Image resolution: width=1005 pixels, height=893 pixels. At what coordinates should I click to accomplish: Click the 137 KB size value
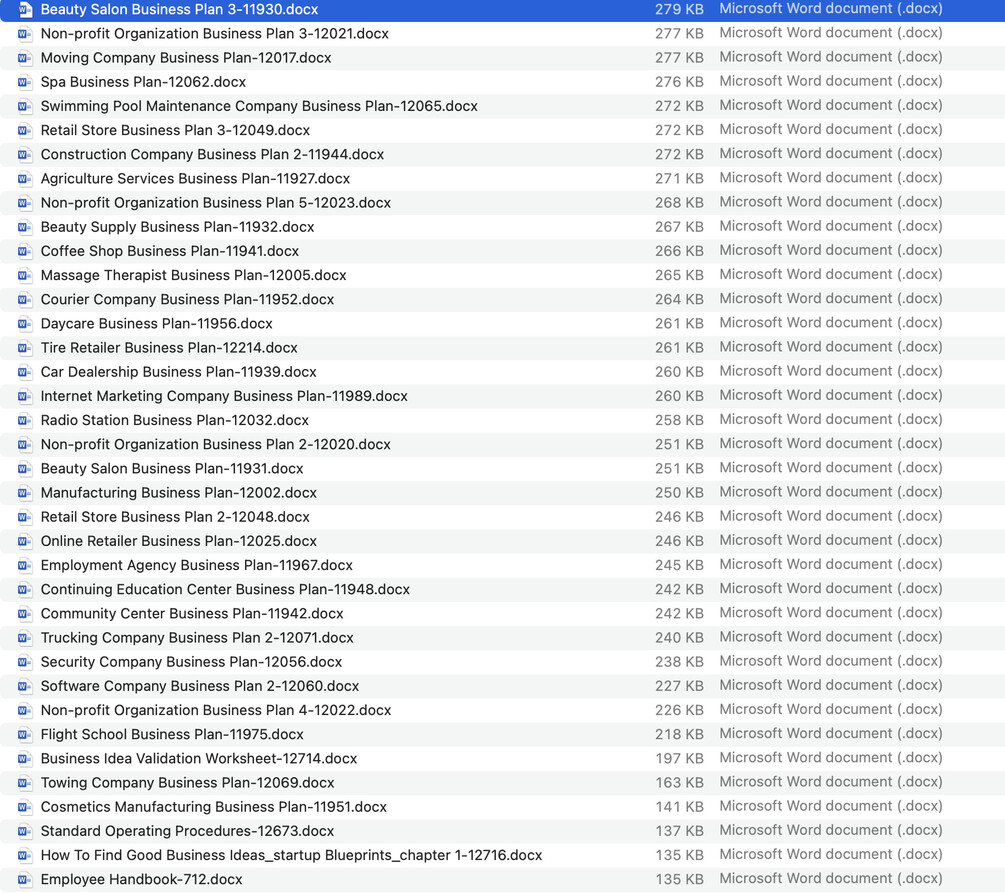[679, 831]
